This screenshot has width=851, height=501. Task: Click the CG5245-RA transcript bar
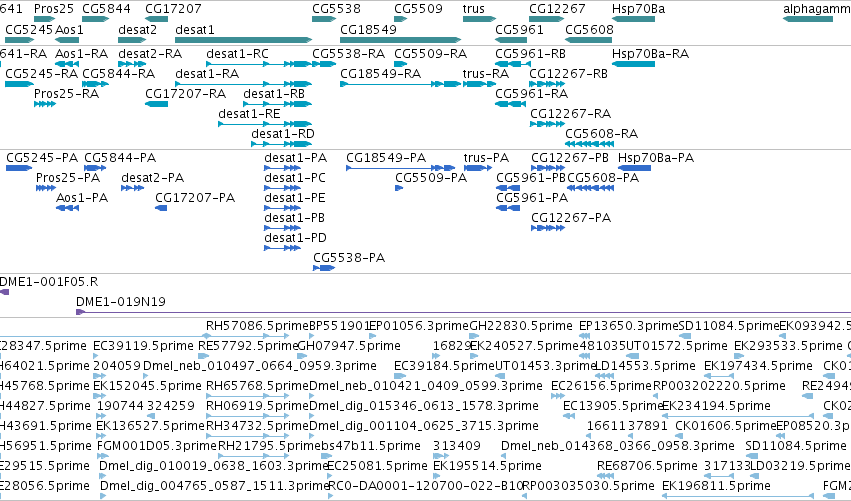(20, 84)
